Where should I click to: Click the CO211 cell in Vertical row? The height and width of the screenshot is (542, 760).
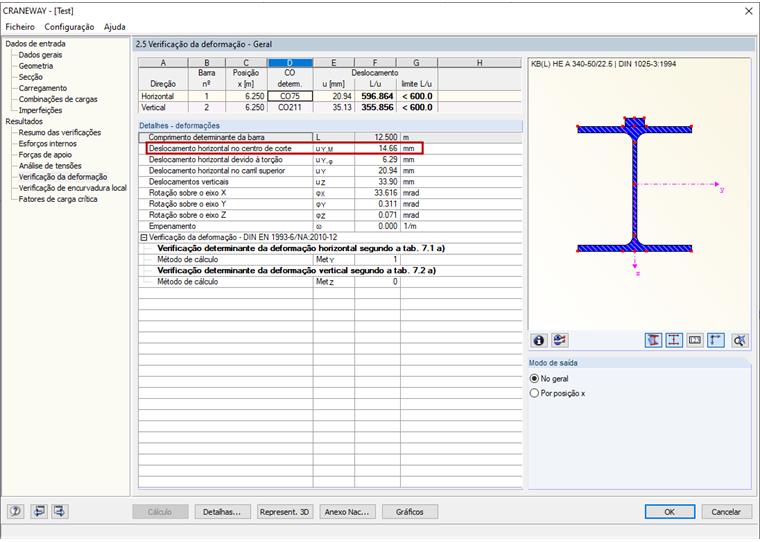click(x=290, y=107)
